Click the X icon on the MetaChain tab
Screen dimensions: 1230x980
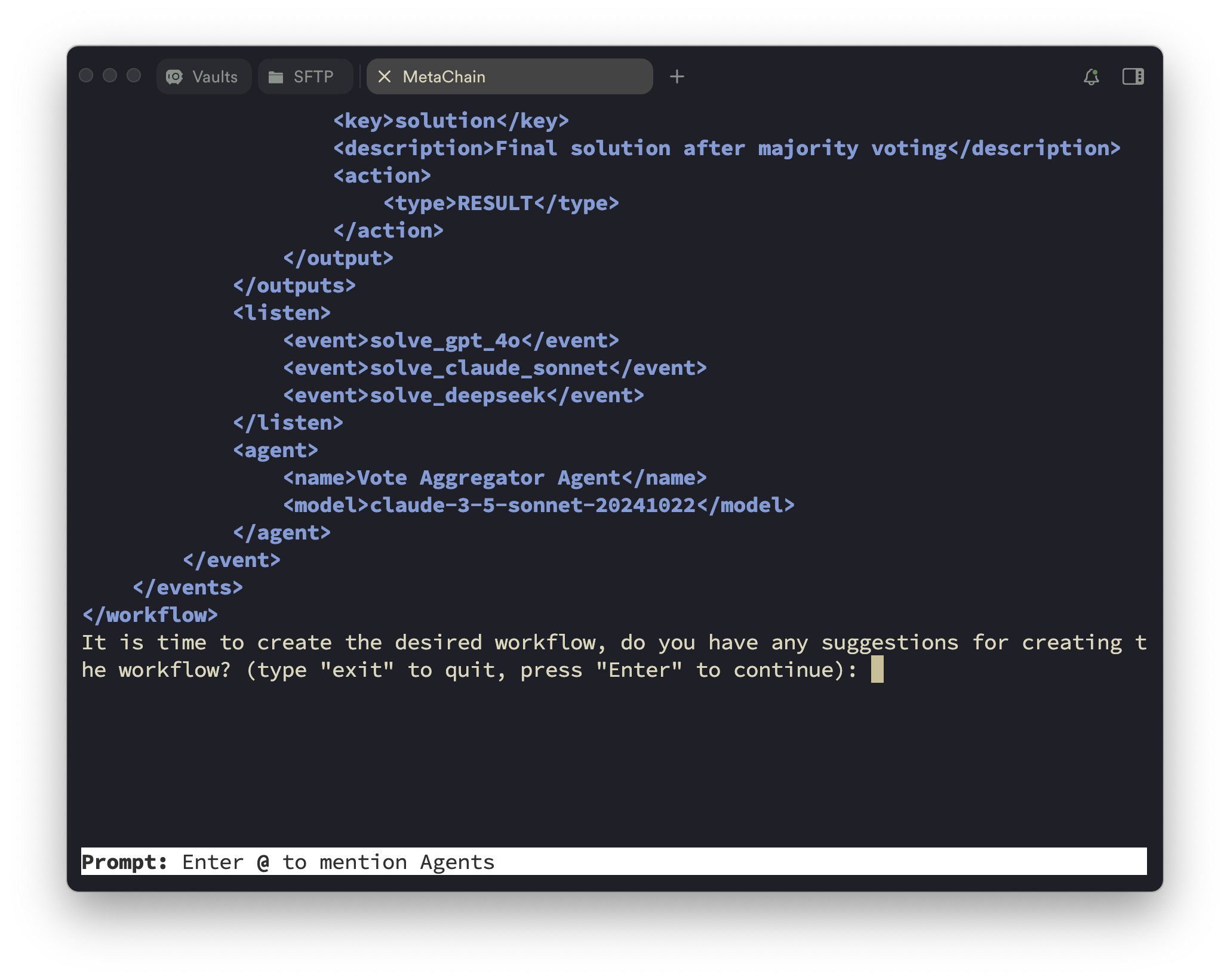click(386, 76)
